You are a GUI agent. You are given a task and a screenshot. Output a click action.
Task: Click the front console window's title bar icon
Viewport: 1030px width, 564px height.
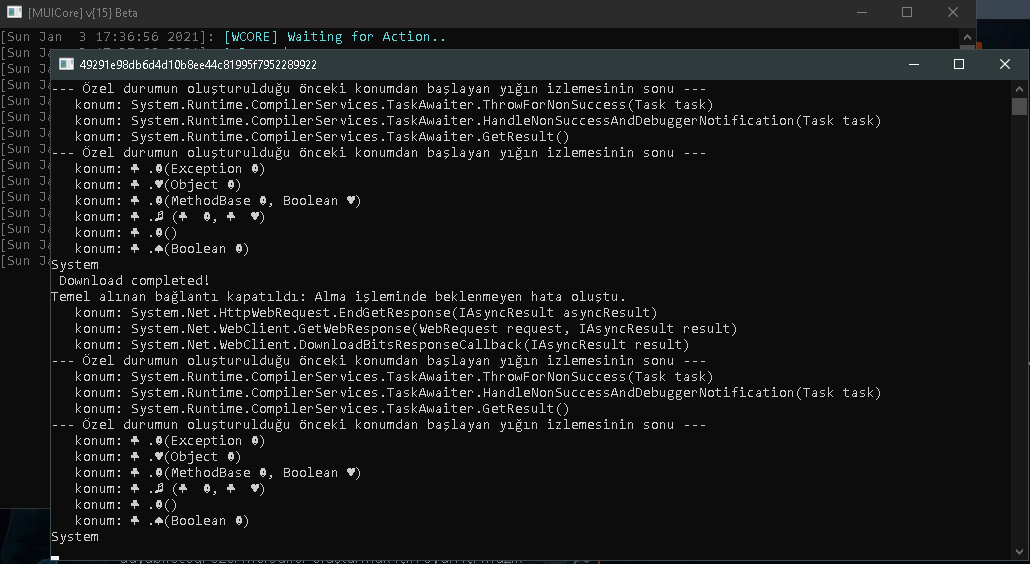click(66, 64)
